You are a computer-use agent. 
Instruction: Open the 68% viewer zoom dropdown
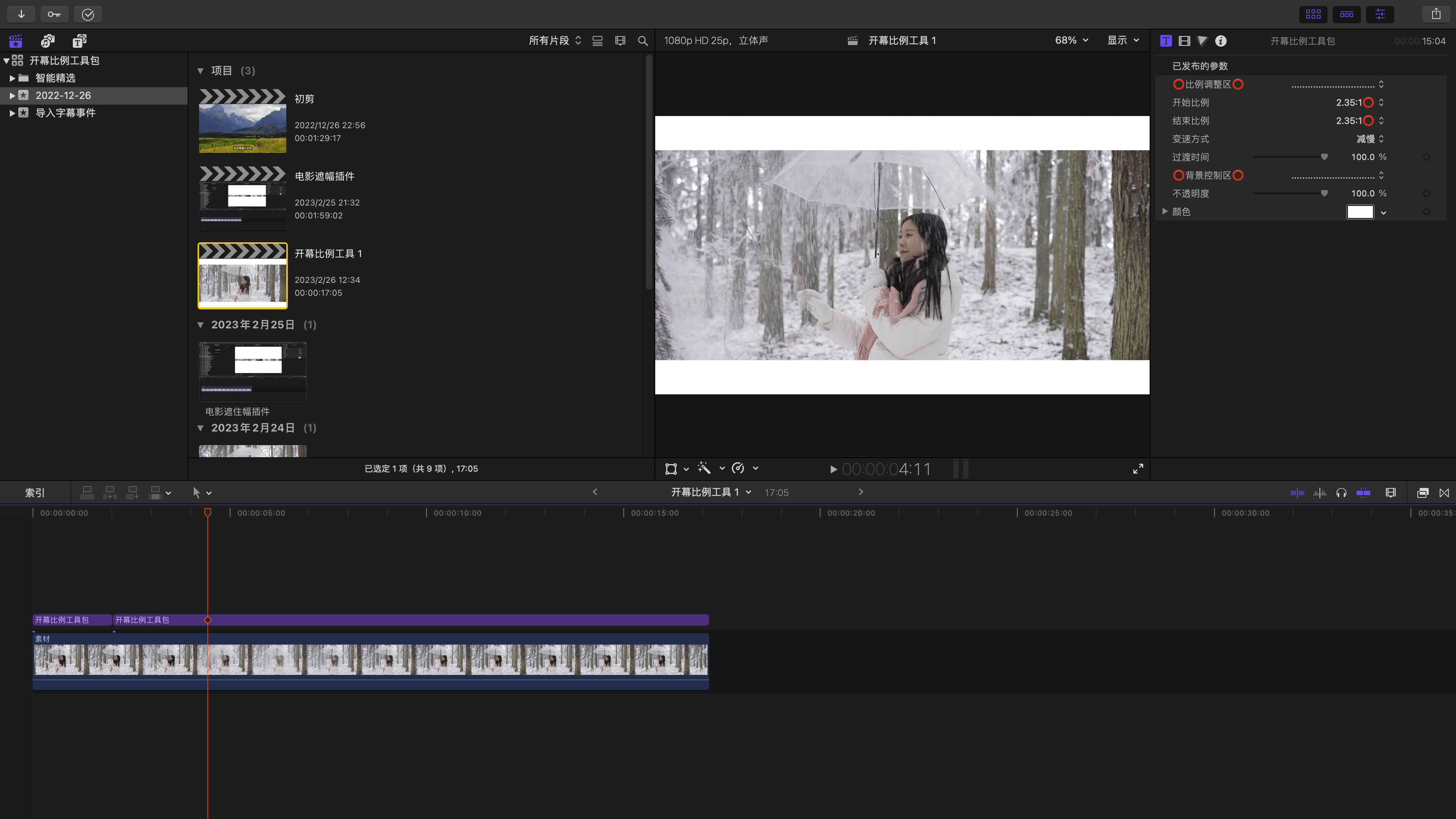tap(1071, 40)
